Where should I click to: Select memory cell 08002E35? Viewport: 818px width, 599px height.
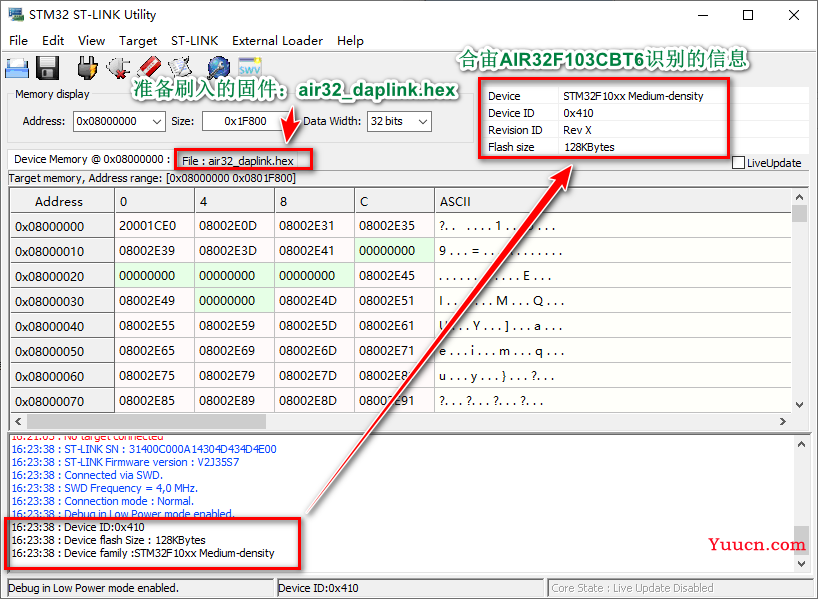click(394, 226)
